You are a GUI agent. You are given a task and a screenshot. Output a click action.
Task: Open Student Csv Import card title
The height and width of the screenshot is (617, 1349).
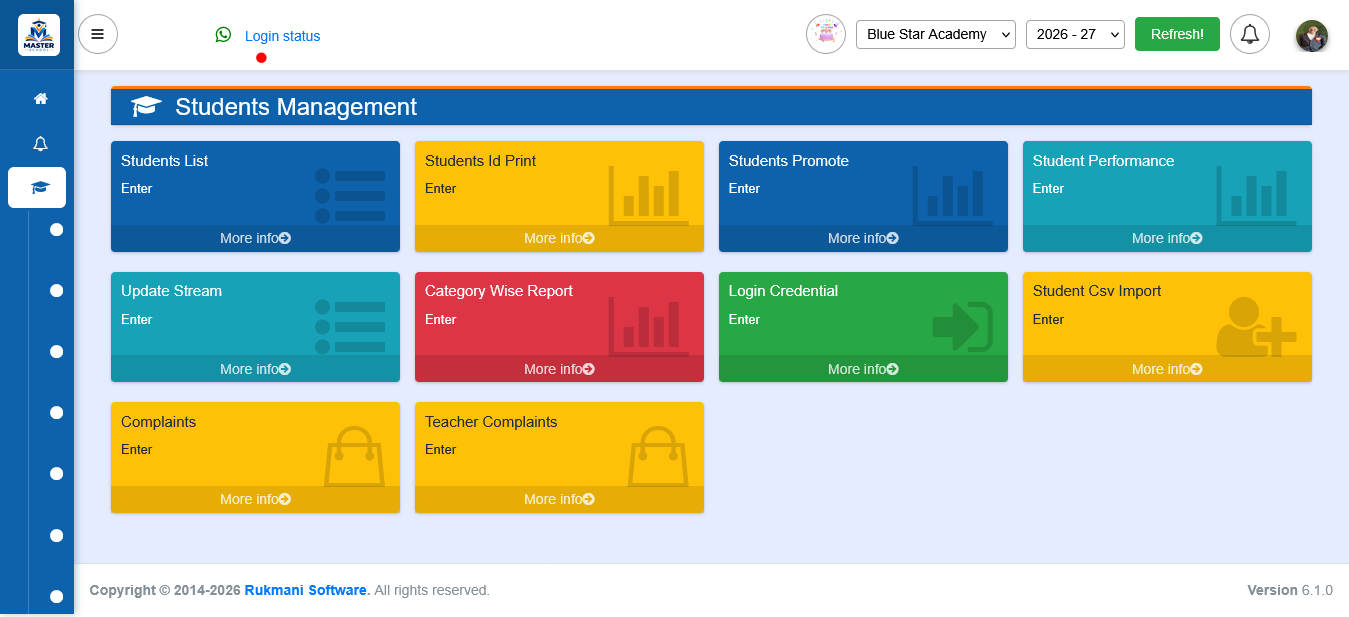[x=1097, y=291]
